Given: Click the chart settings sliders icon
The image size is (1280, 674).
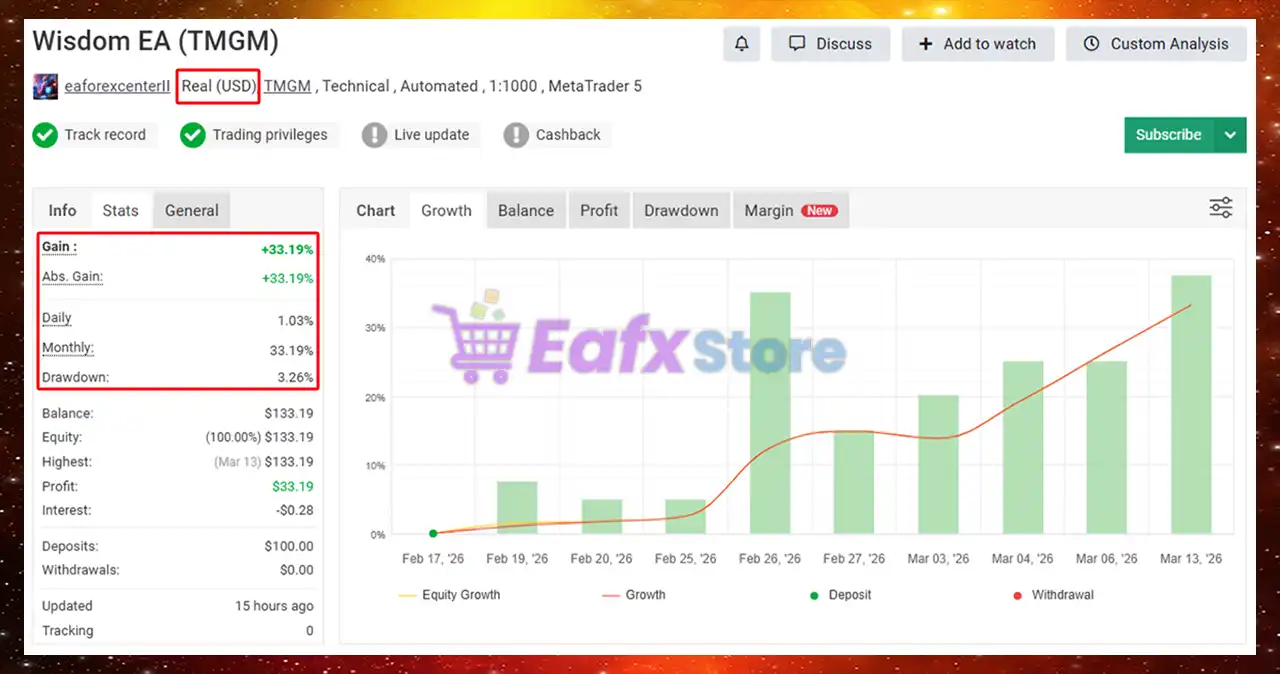Looking at the screenshot, I should 1220,208.
